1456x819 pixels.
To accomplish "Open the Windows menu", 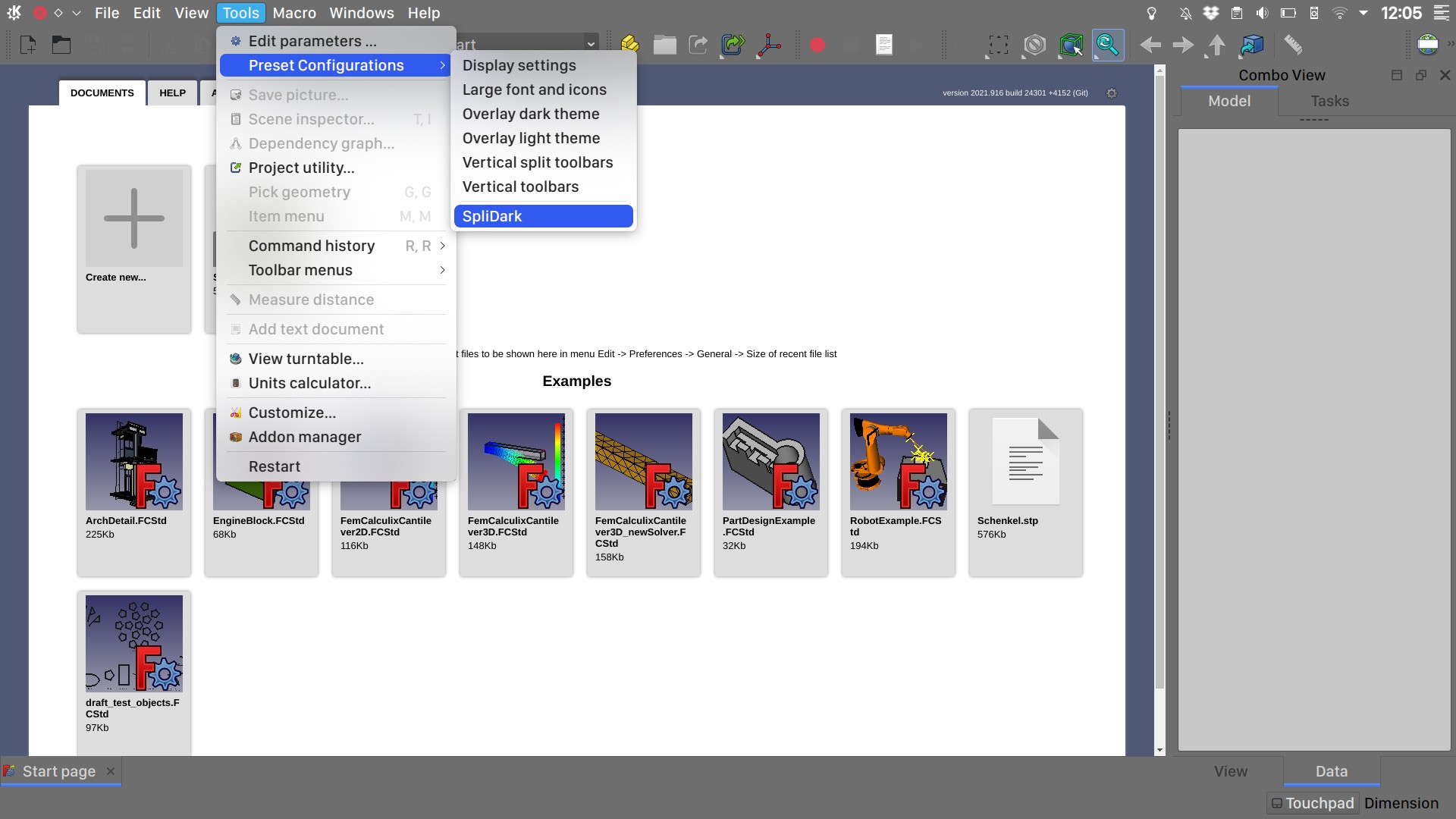I will (x=362, y=13).
